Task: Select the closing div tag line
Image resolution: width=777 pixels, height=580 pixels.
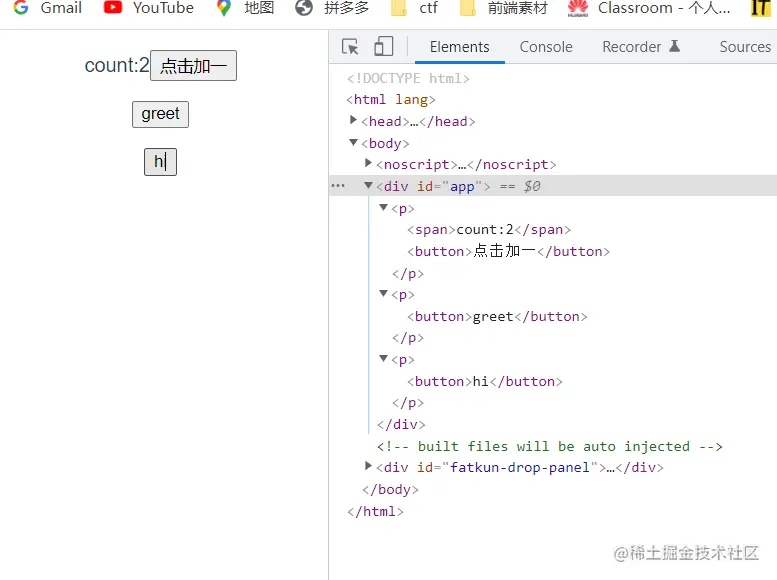Action: 401,424
